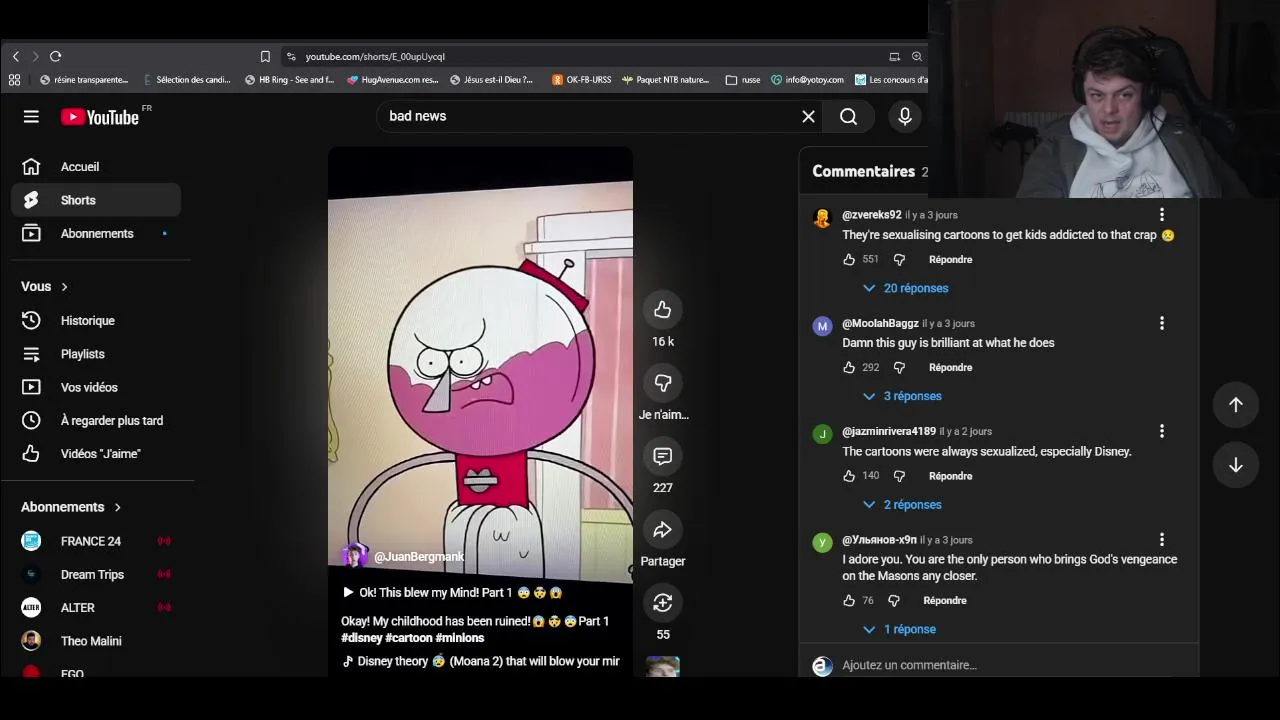Open the Disney theory Moana 2 sound link

click(481, 662)
